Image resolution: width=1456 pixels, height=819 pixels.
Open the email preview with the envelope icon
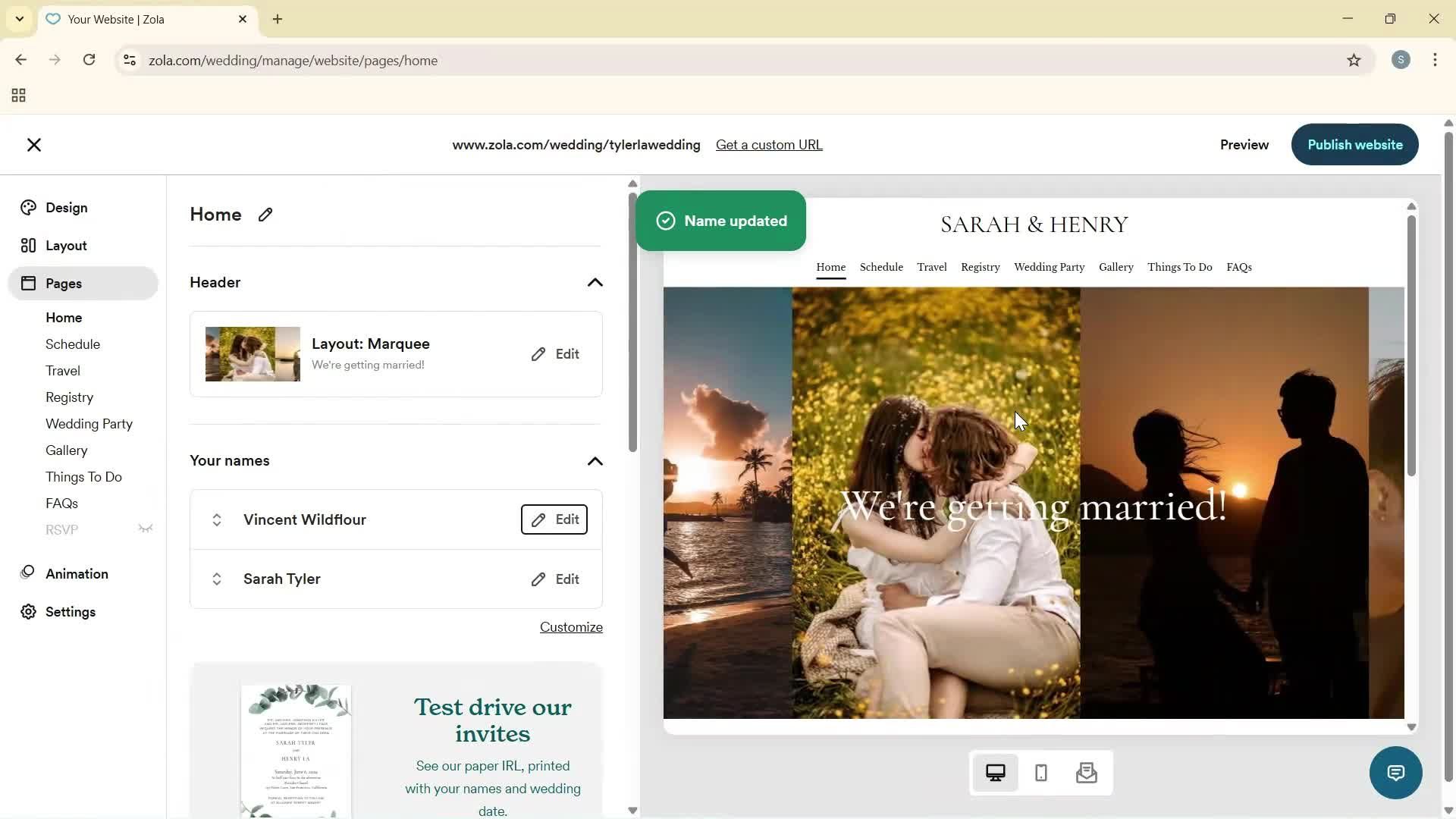click(1086, 772)
